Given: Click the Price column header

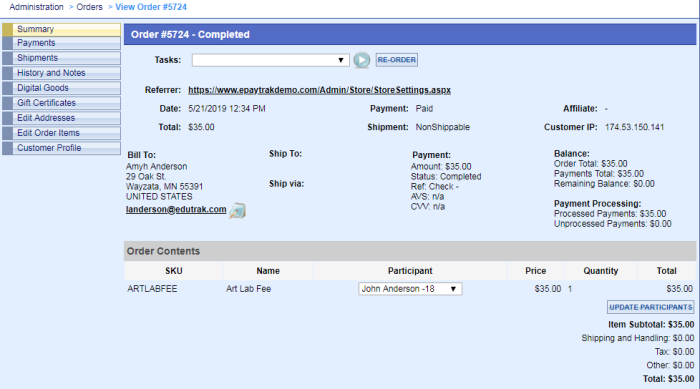Looking at the screenshot, I should tap(536, 271).
